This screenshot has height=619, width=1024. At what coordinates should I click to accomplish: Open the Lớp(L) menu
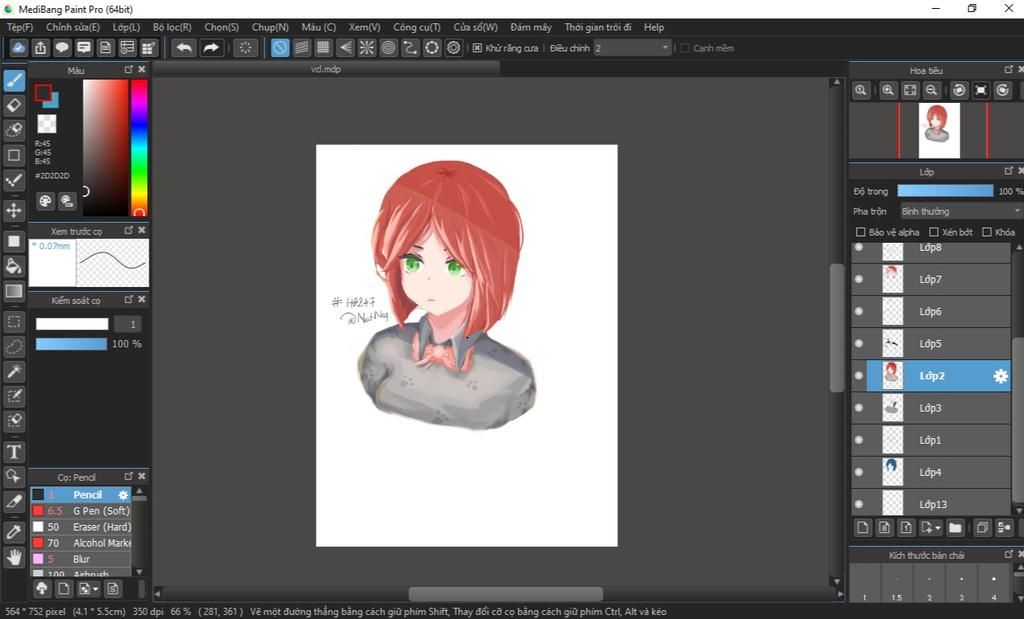tap(126, 27)
